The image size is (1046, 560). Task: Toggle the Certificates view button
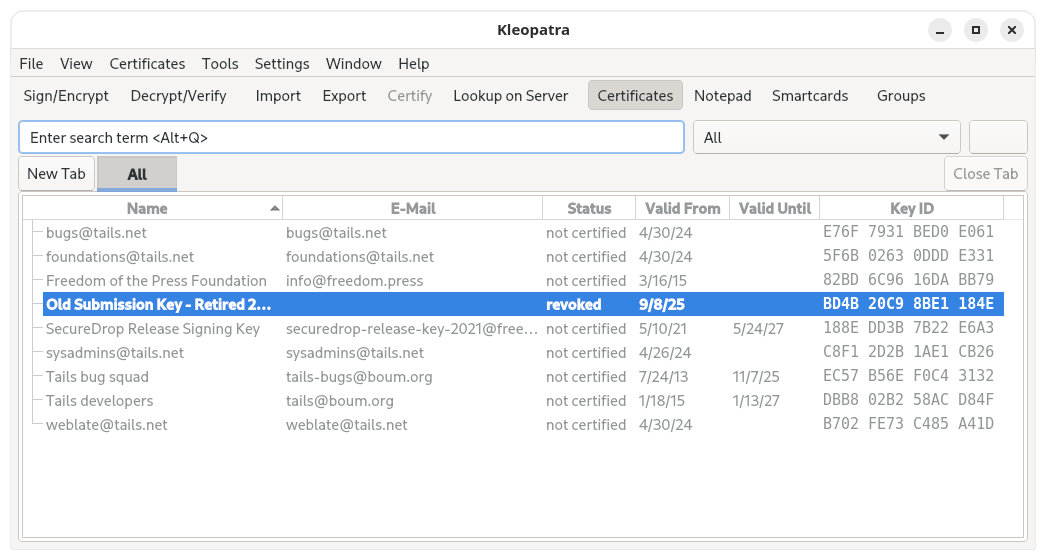tap(635, 96)
